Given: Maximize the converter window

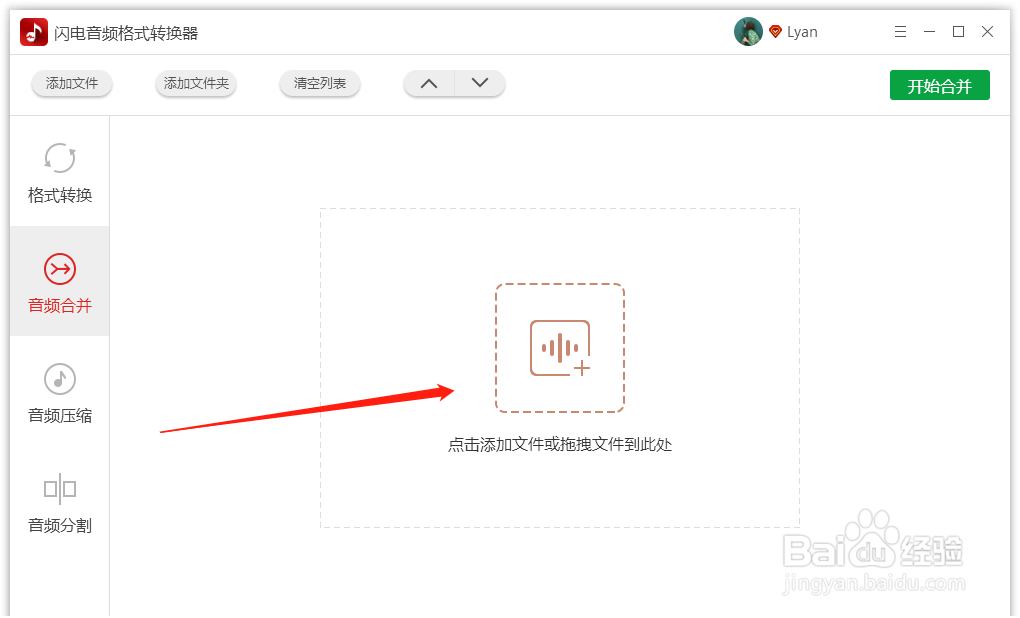Looking at the screenshot, I should coord(958,31).
